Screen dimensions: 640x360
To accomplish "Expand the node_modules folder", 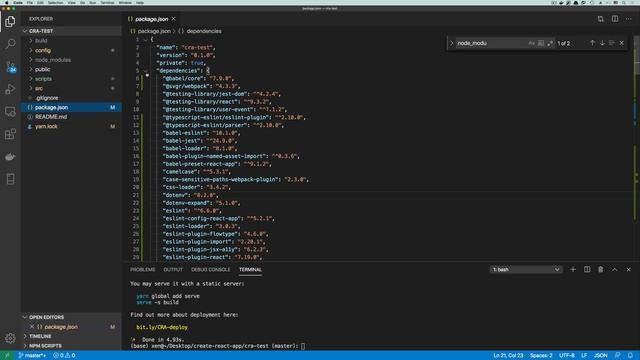I will pos(71,60).
